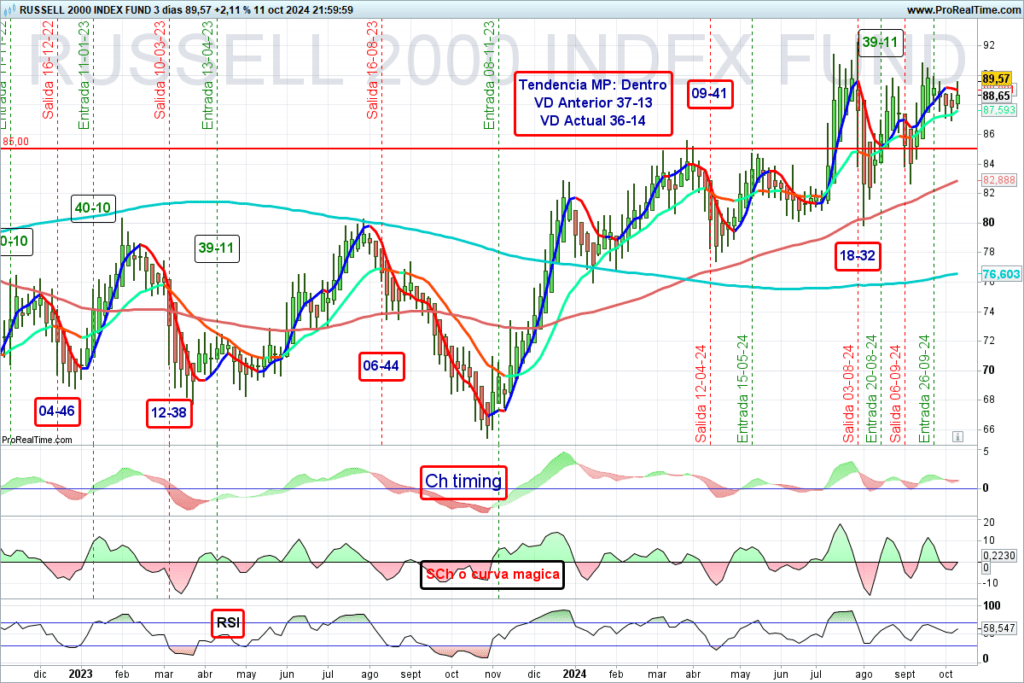Select the green 87,593 moving average value
Viewport: 1024px width, 683px height.
pyautogui.click(x=999, y=110)
